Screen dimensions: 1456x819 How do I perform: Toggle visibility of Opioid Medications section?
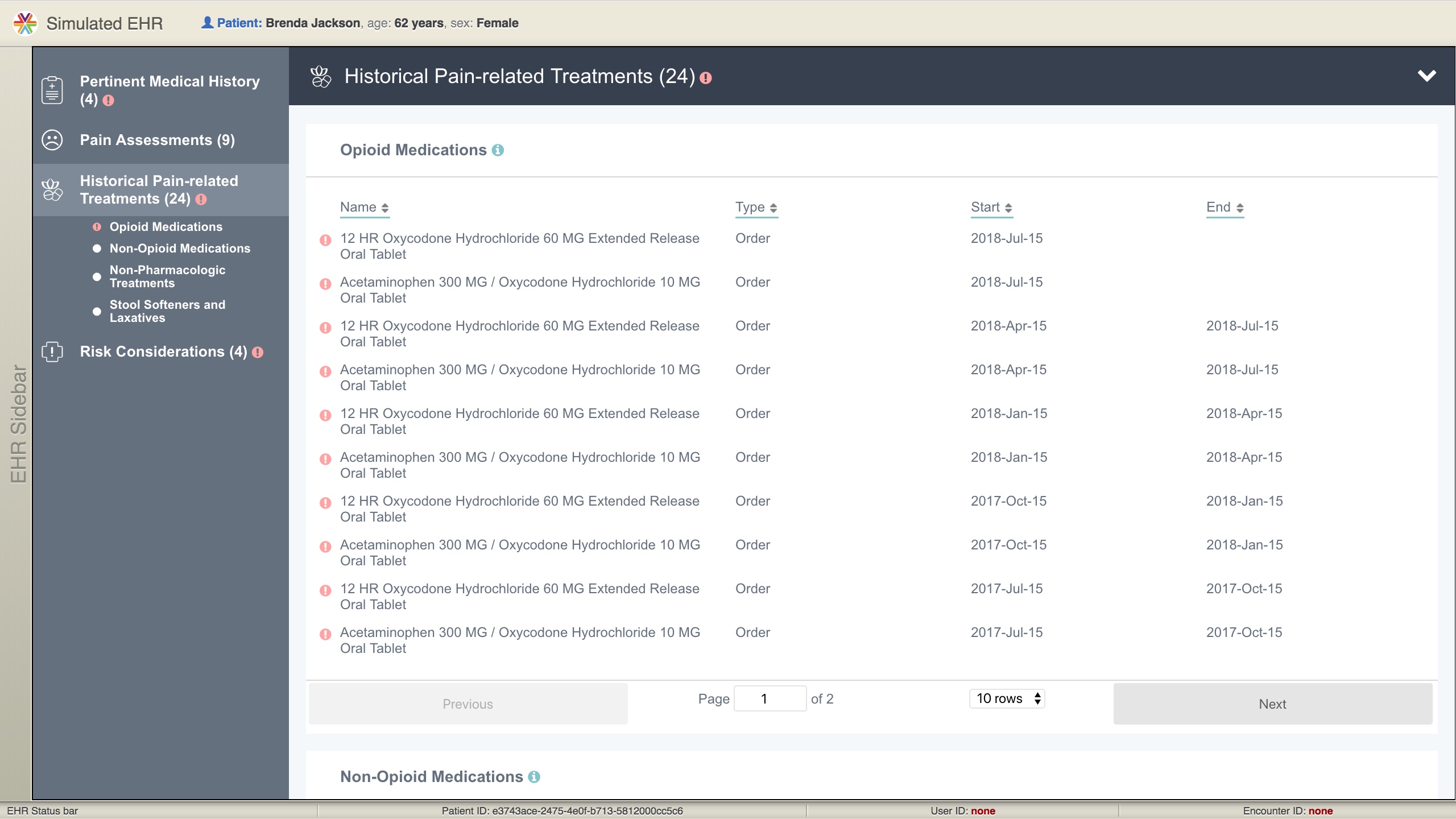point(413,149)
